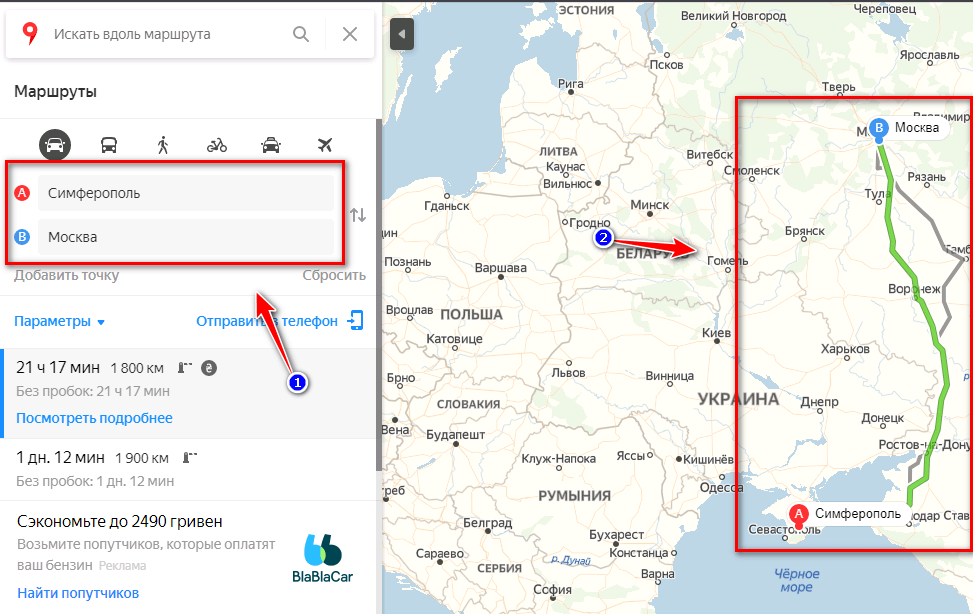Click Сбросить to reset route

pos(334,275)
